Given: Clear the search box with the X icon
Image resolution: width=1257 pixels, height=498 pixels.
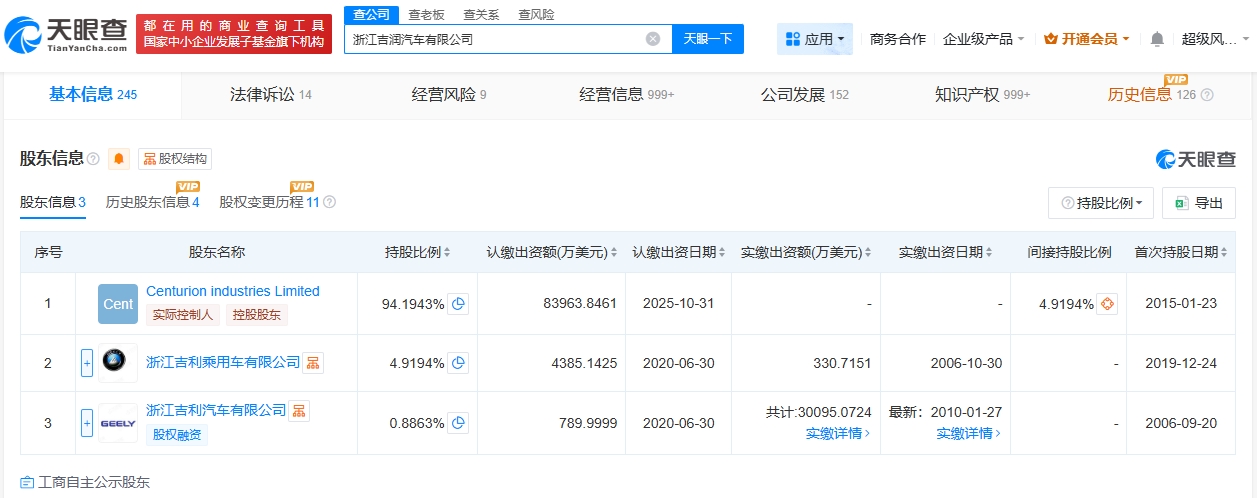Looking at the screenshot, I should [x=653, y=39].
